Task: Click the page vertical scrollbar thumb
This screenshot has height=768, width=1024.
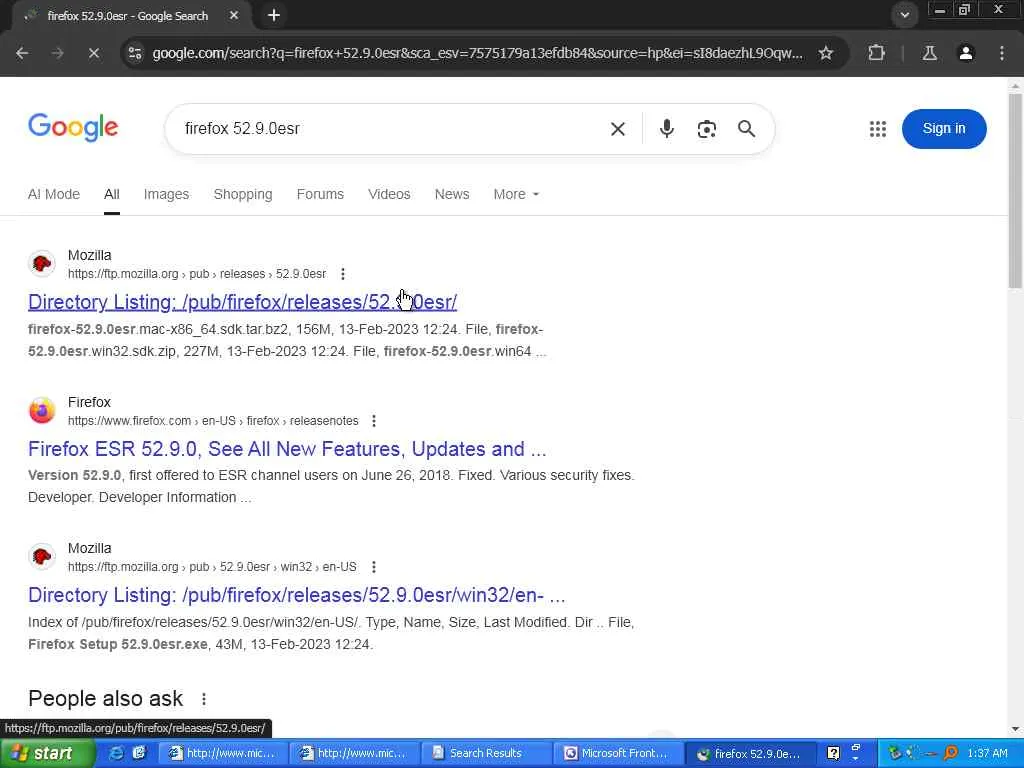Action: 1015,190
